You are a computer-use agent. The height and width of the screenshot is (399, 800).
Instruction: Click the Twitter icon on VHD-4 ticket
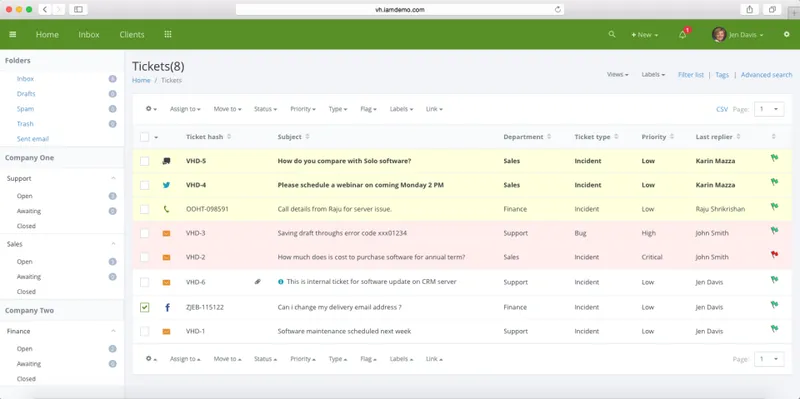166,185
